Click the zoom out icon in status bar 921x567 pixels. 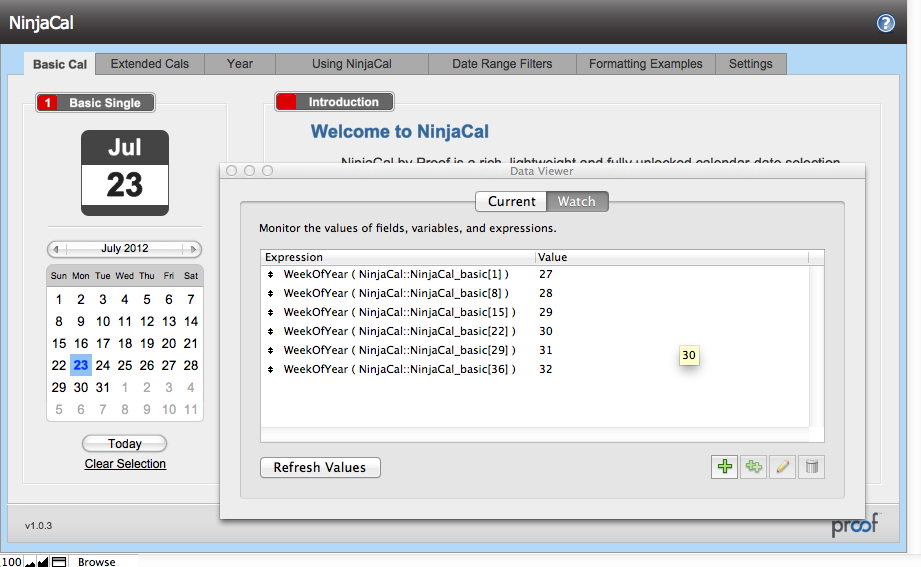click(x=30, y=562)
